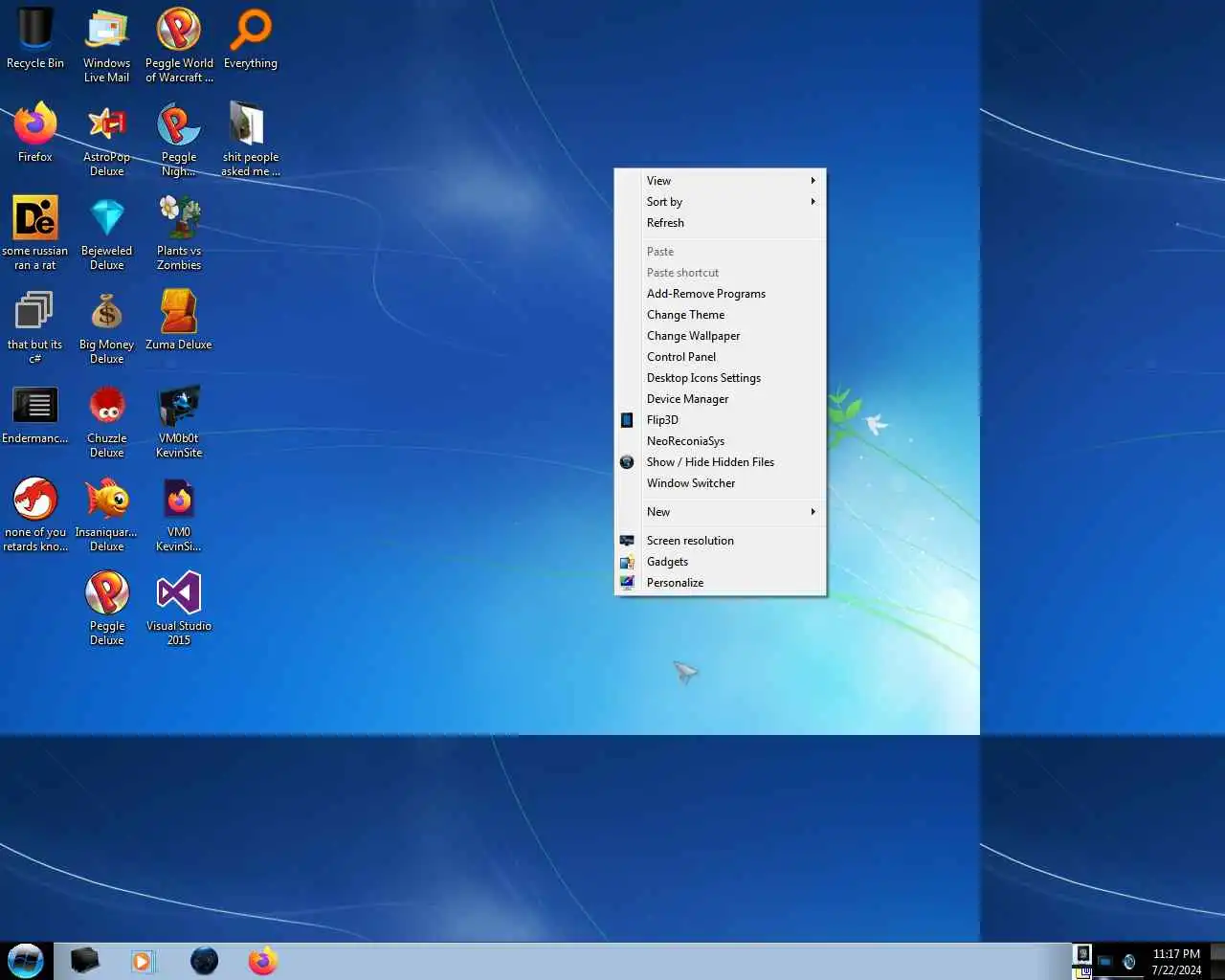
Task: Open the black cube taskbar app
Action: (84, 961)
